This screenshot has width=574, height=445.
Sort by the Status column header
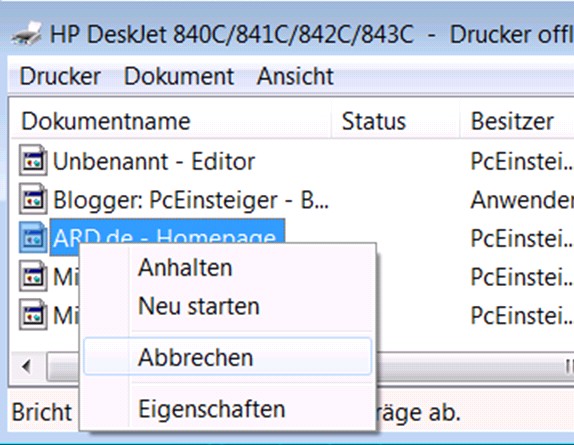pos(395,121)
